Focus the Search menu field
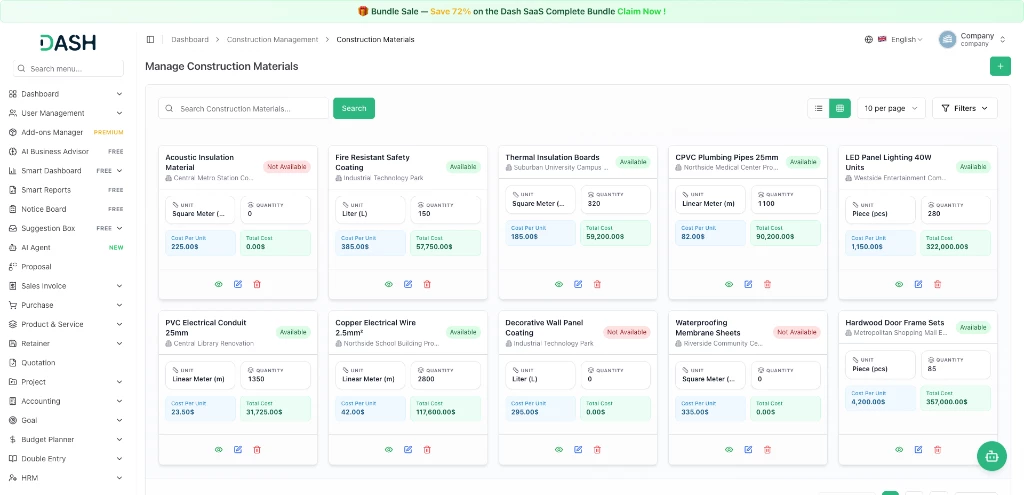The height and width of the screenshot is (495, 1024). coord(69,69)
